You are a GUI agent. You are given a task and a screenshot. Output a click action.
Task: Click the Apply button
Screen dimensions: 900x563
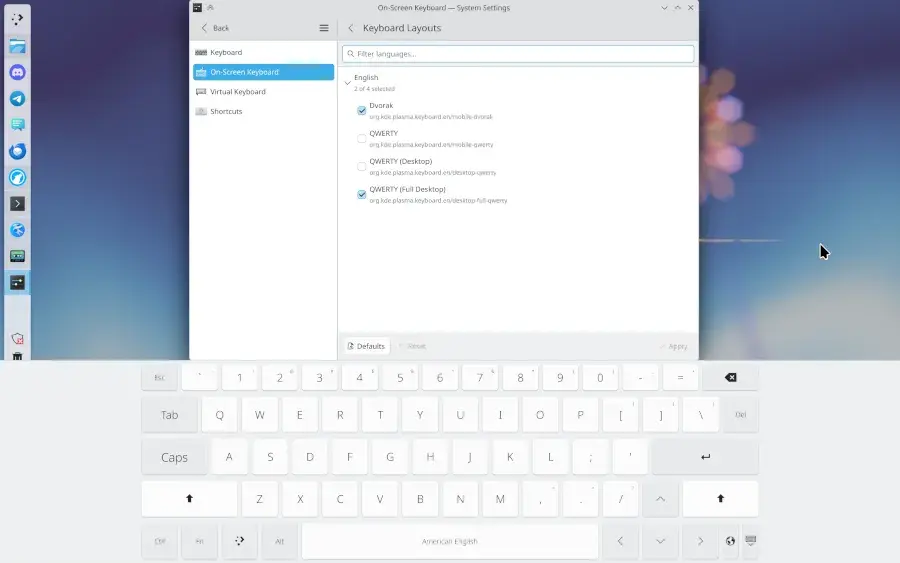[673, 346]
